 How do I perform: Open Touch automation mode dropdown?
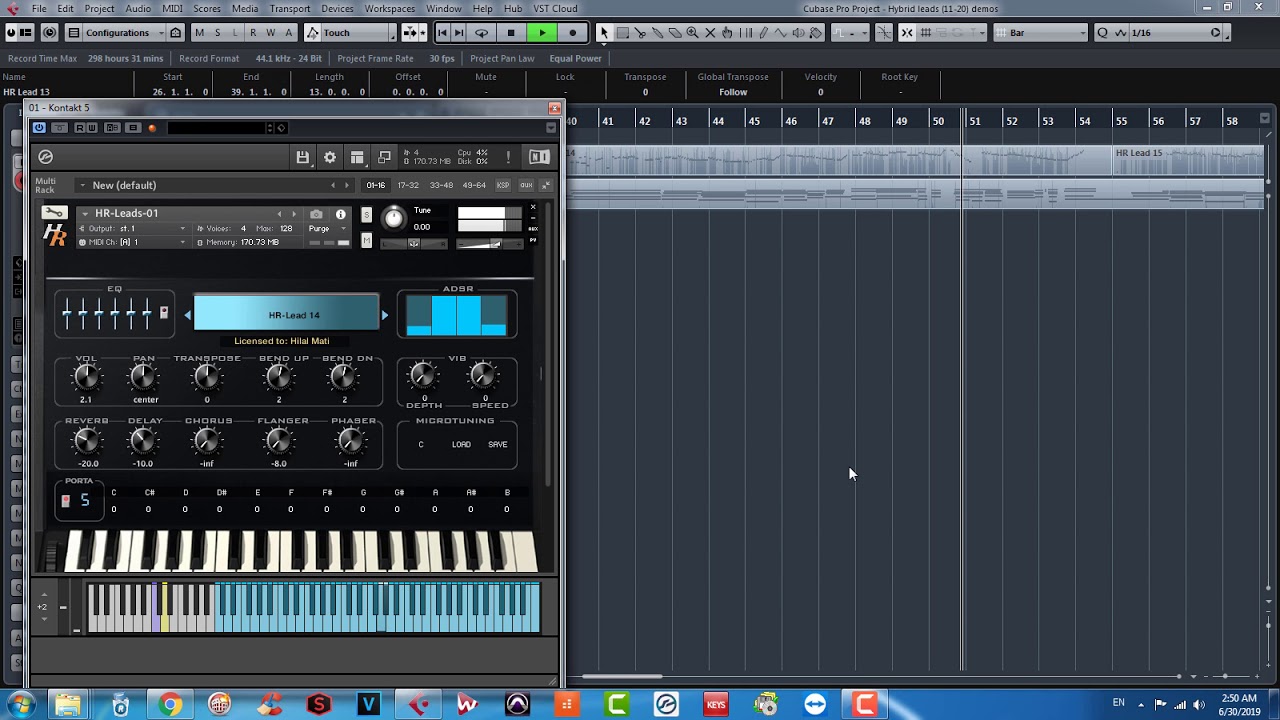point(350,33)
